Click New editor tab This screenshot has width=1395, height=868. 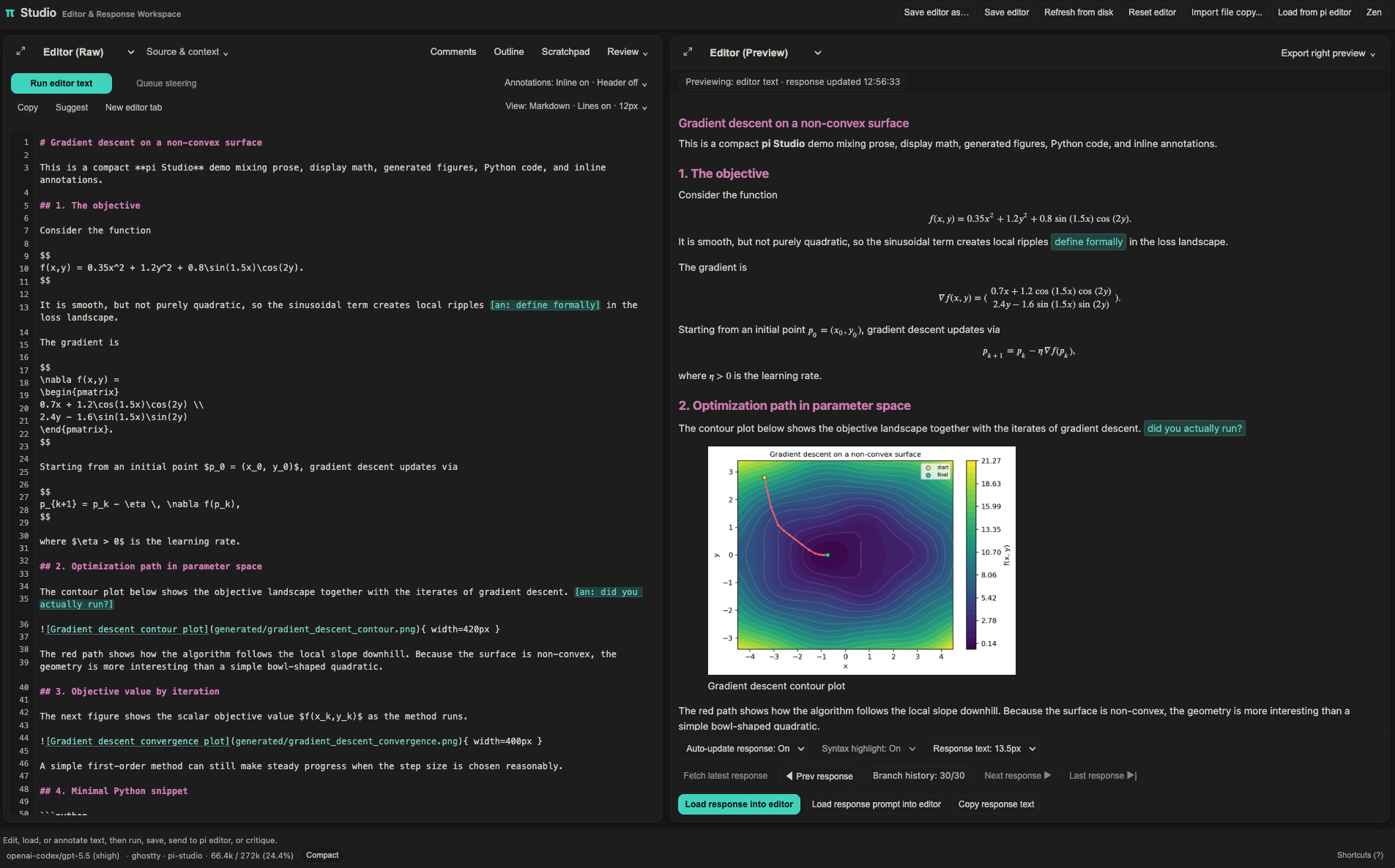click(x=133, y=108)
